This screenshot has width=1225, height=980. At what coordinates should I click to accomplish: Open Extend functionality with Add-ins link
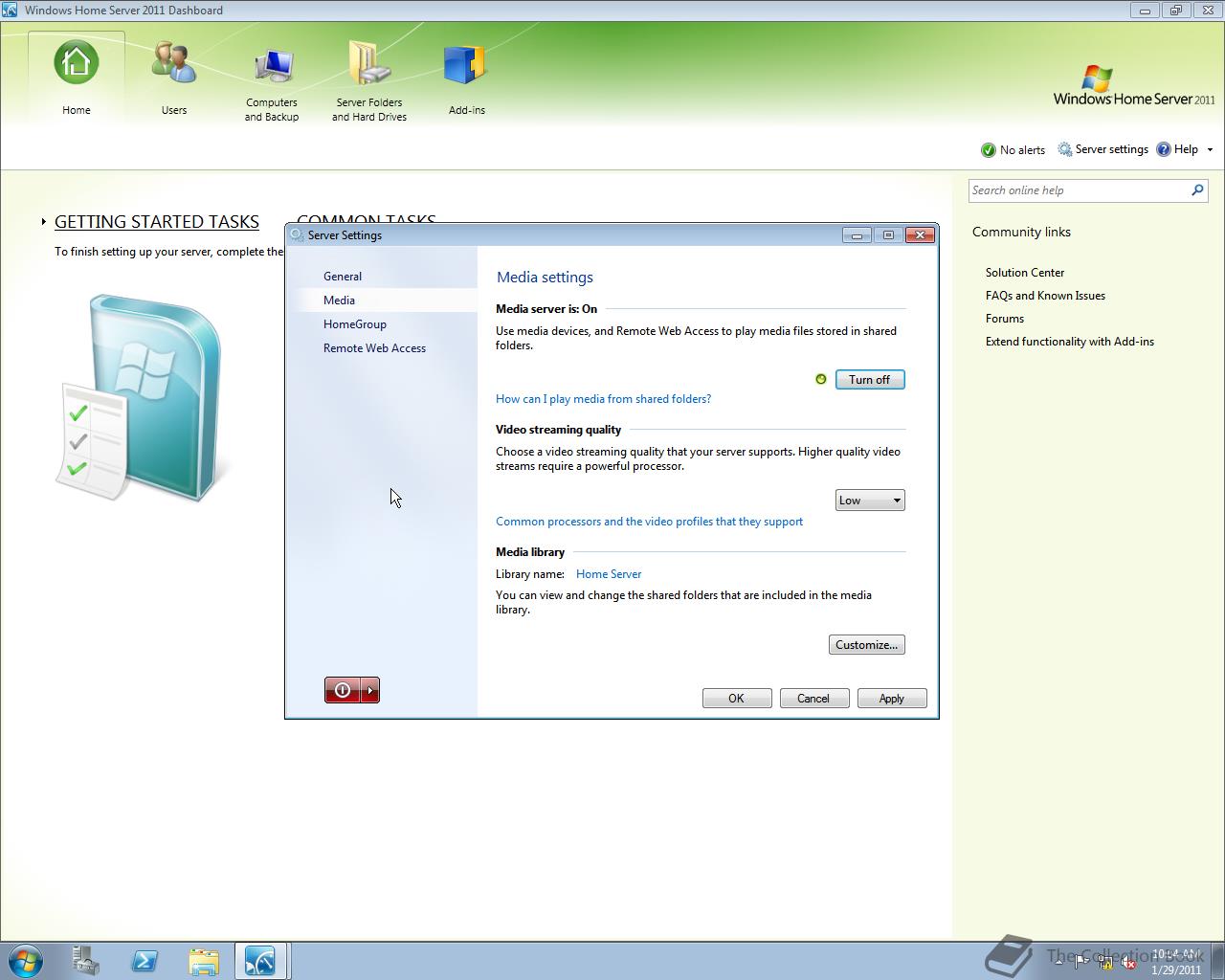(1070, 342)
